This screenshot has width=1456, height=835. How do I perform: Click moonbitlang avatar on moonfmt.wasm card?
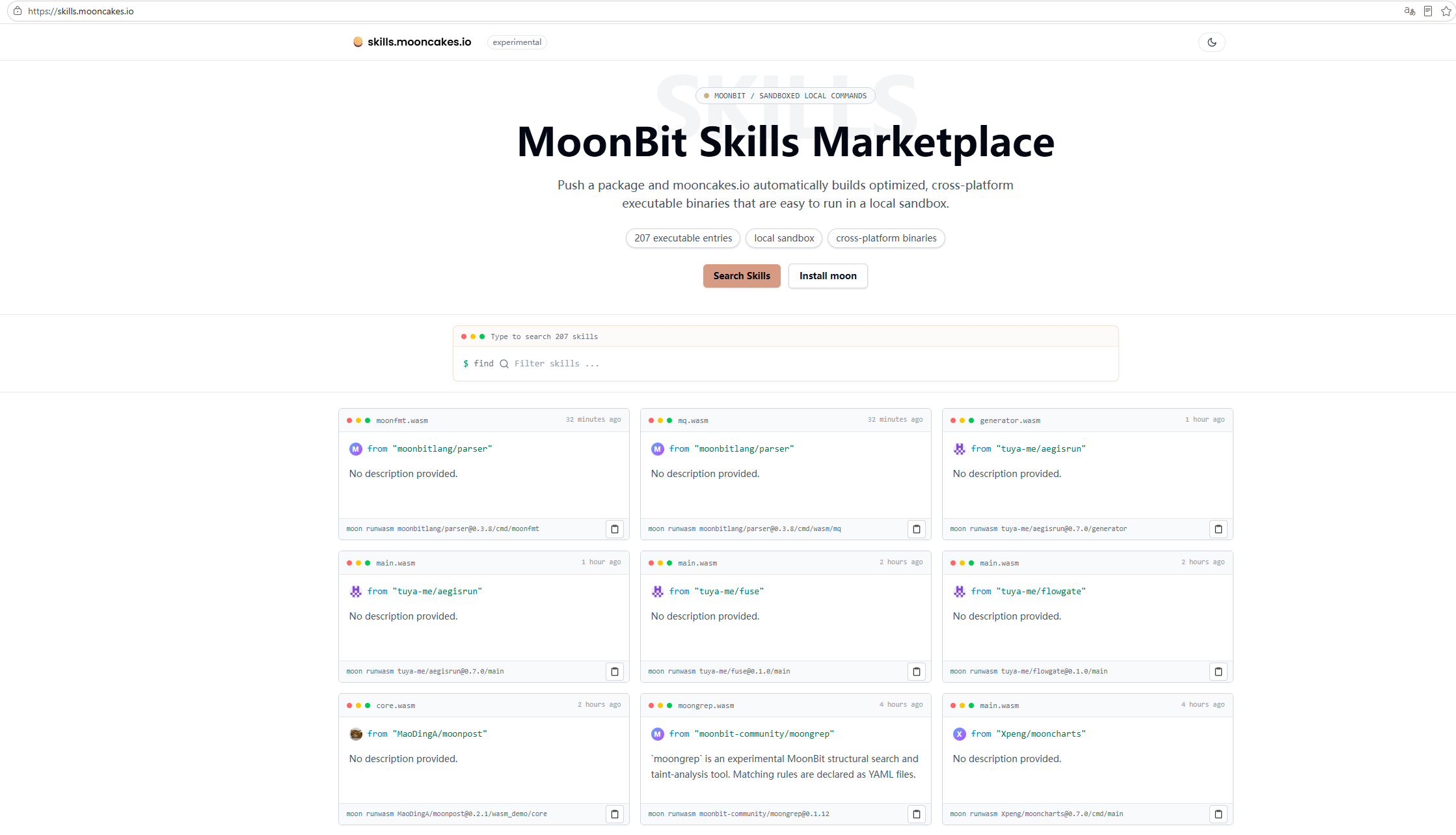point(355,449)
